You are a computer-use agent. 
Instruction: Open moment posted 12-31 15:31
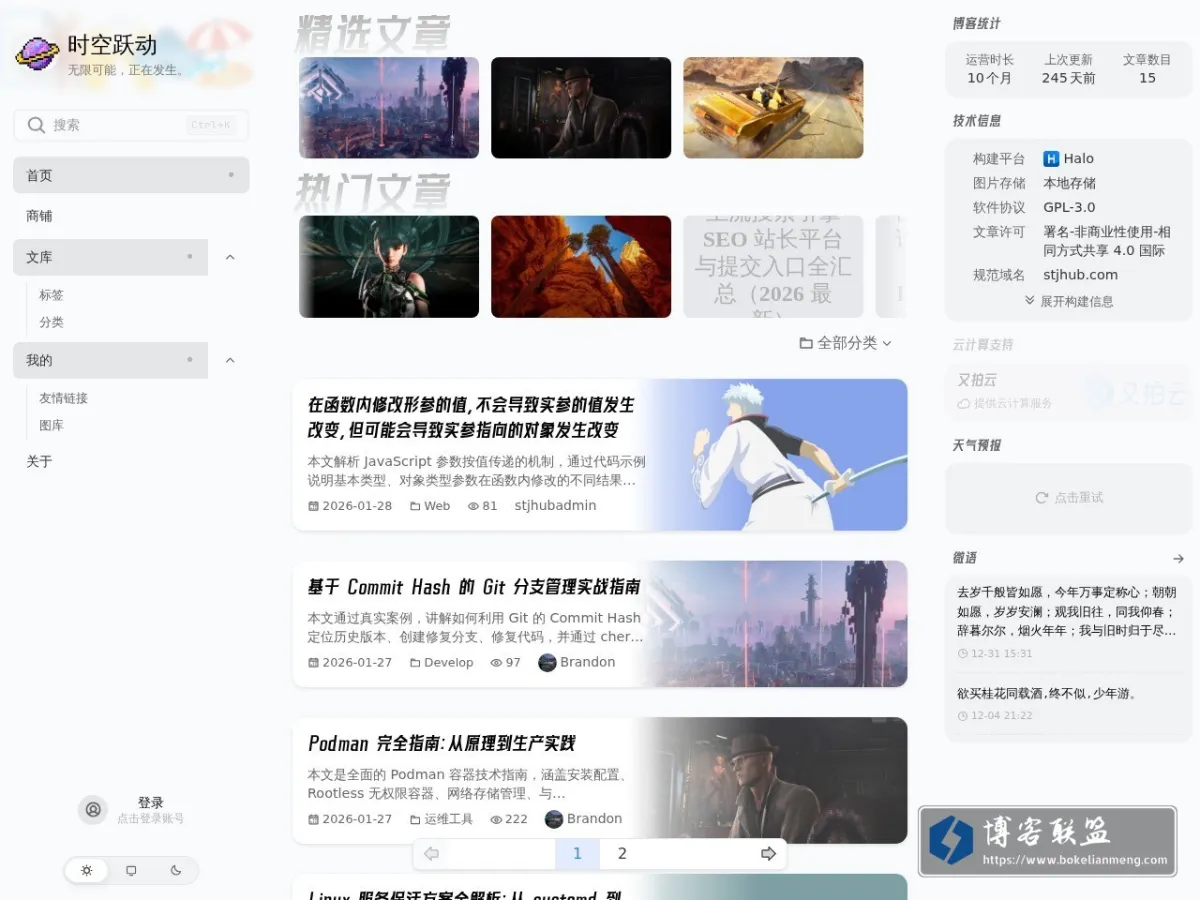click(x=1069, y=620)
